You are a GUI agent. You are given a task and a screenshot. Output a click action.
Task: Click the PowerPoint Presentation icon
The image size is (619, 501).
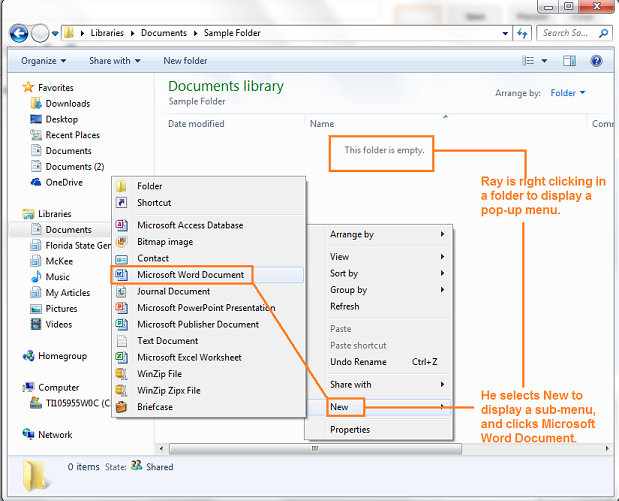pos(121,308)
